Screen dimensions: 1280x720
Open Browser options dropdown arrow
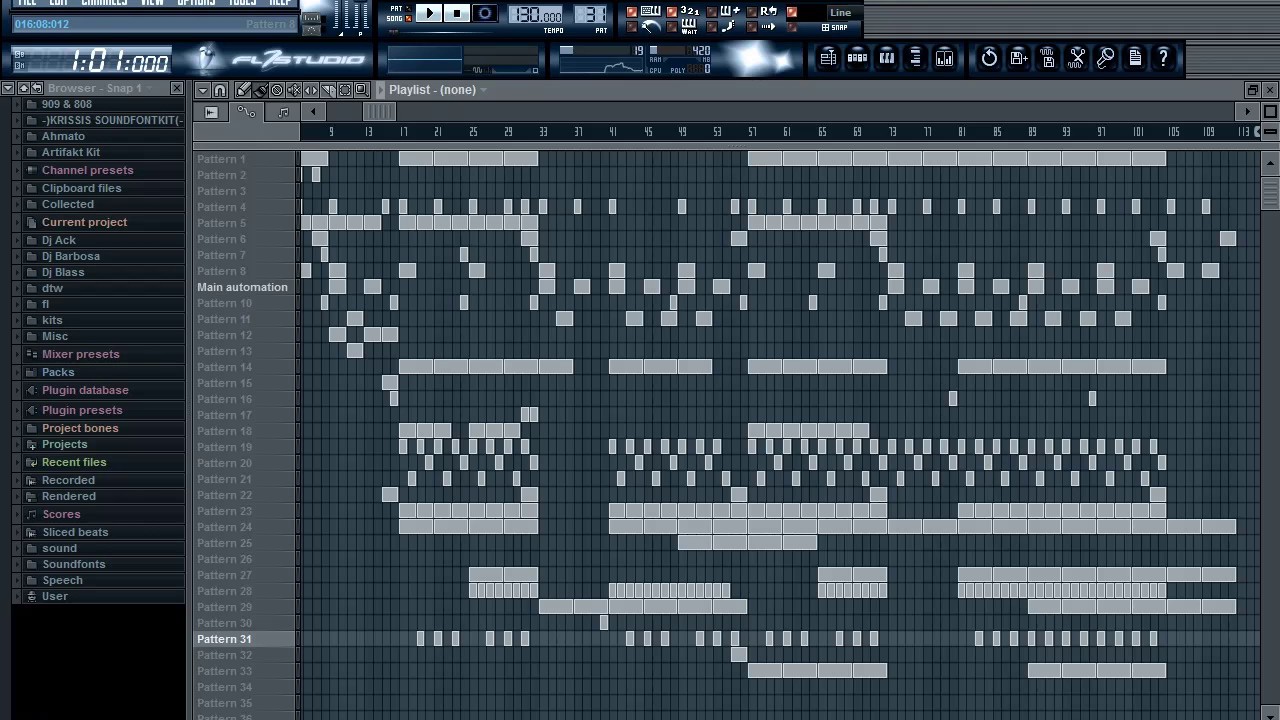point(7,88)
